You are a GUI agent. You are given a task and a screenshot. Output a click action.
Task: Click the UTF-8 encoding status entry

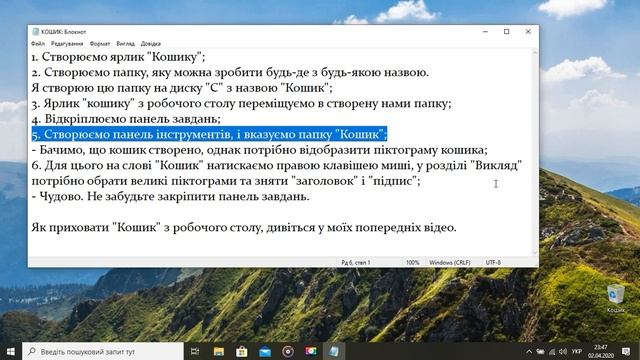click(x=493, y=262)
